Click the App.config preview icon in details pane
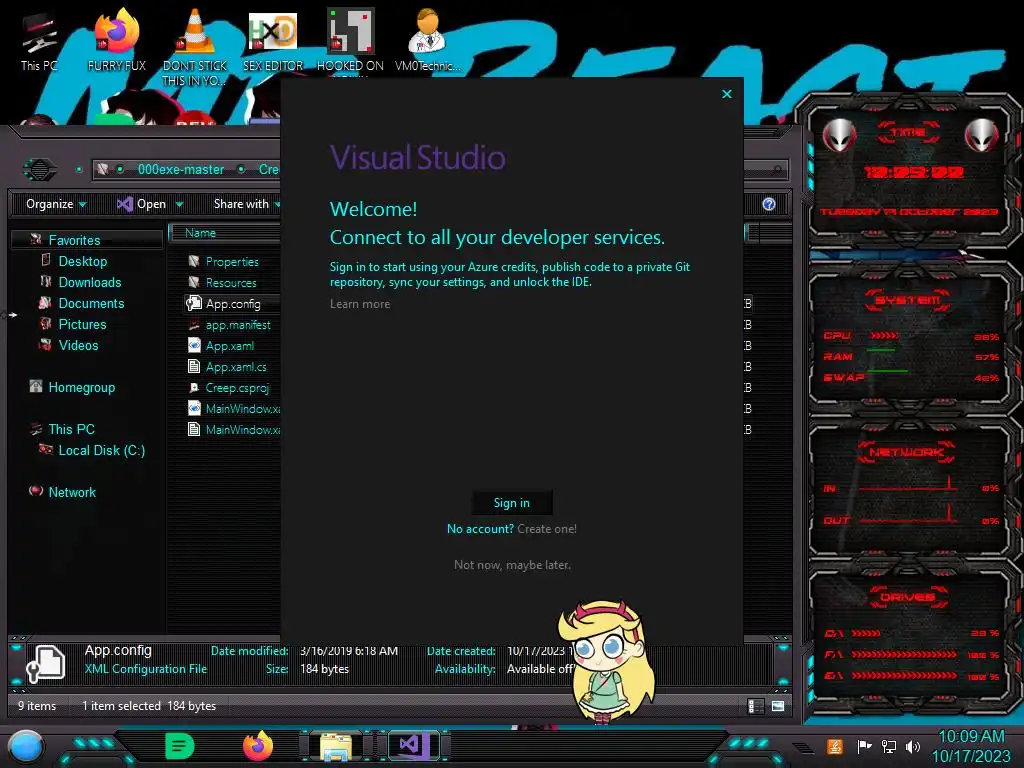 click(46, 663)
